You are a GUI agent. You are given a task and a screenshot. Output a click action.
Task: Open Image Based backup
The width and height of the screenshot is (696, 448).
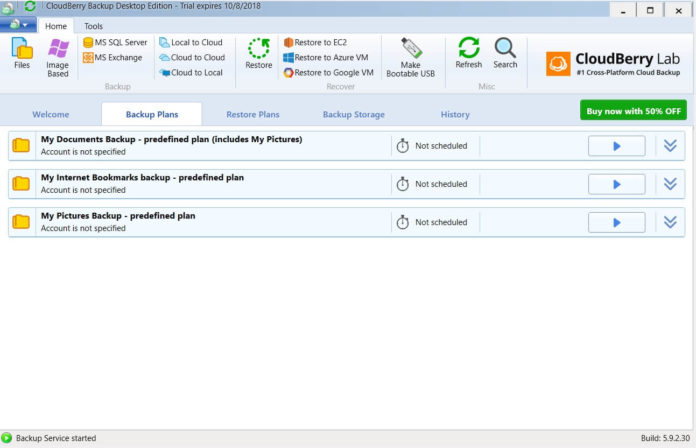(x=58, y=58)
